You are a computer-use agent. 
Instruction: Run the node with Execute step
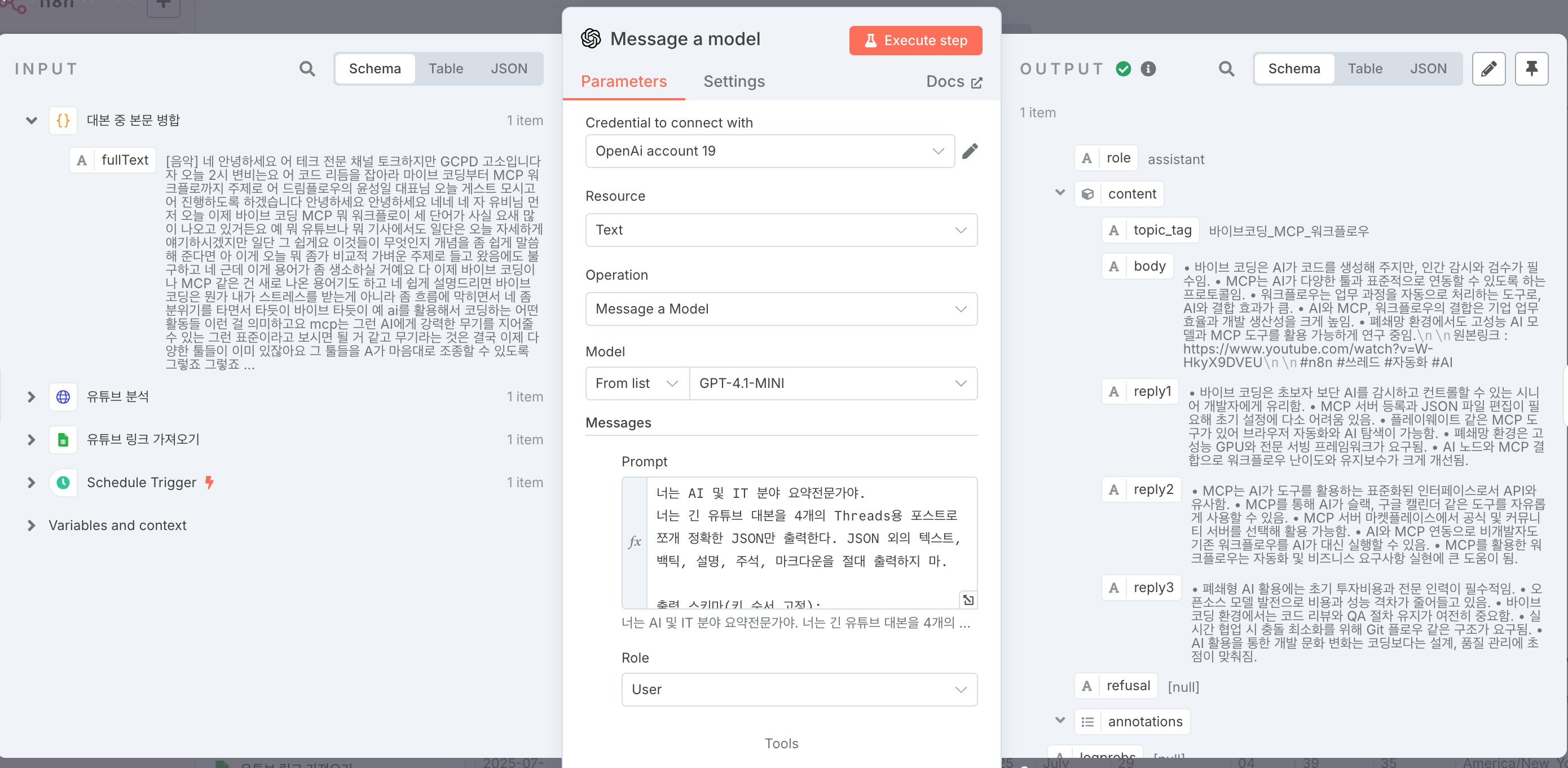[x=915, y=40]
